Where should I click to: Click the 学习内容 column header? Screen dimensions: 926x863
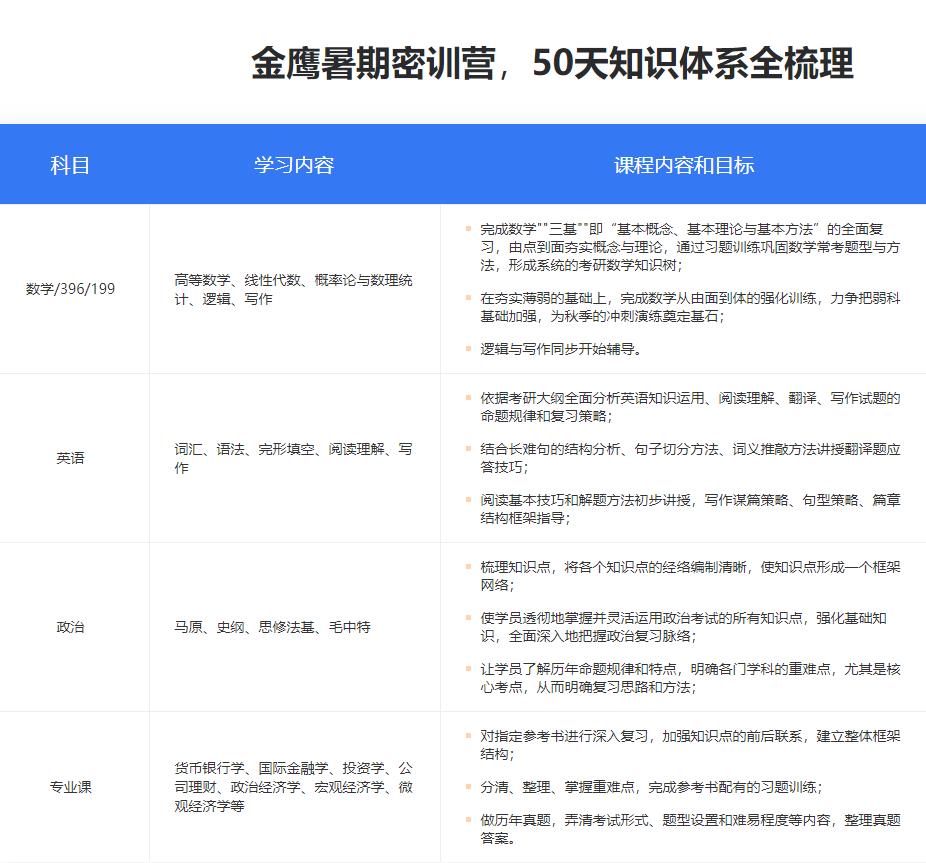297,165
